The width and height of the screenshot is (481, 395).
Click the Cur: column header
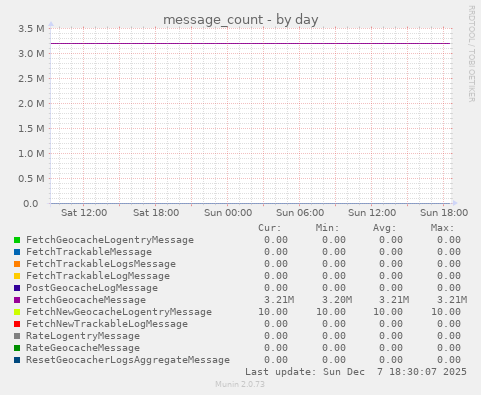point(270,228)
